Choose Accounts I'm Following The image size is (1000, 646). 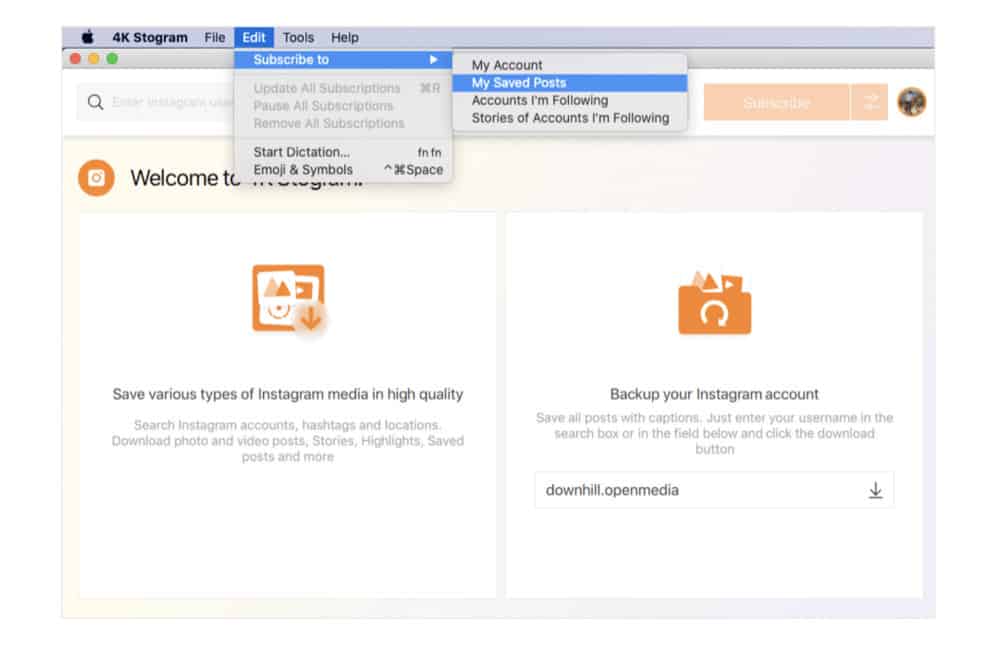pos(570,101)
